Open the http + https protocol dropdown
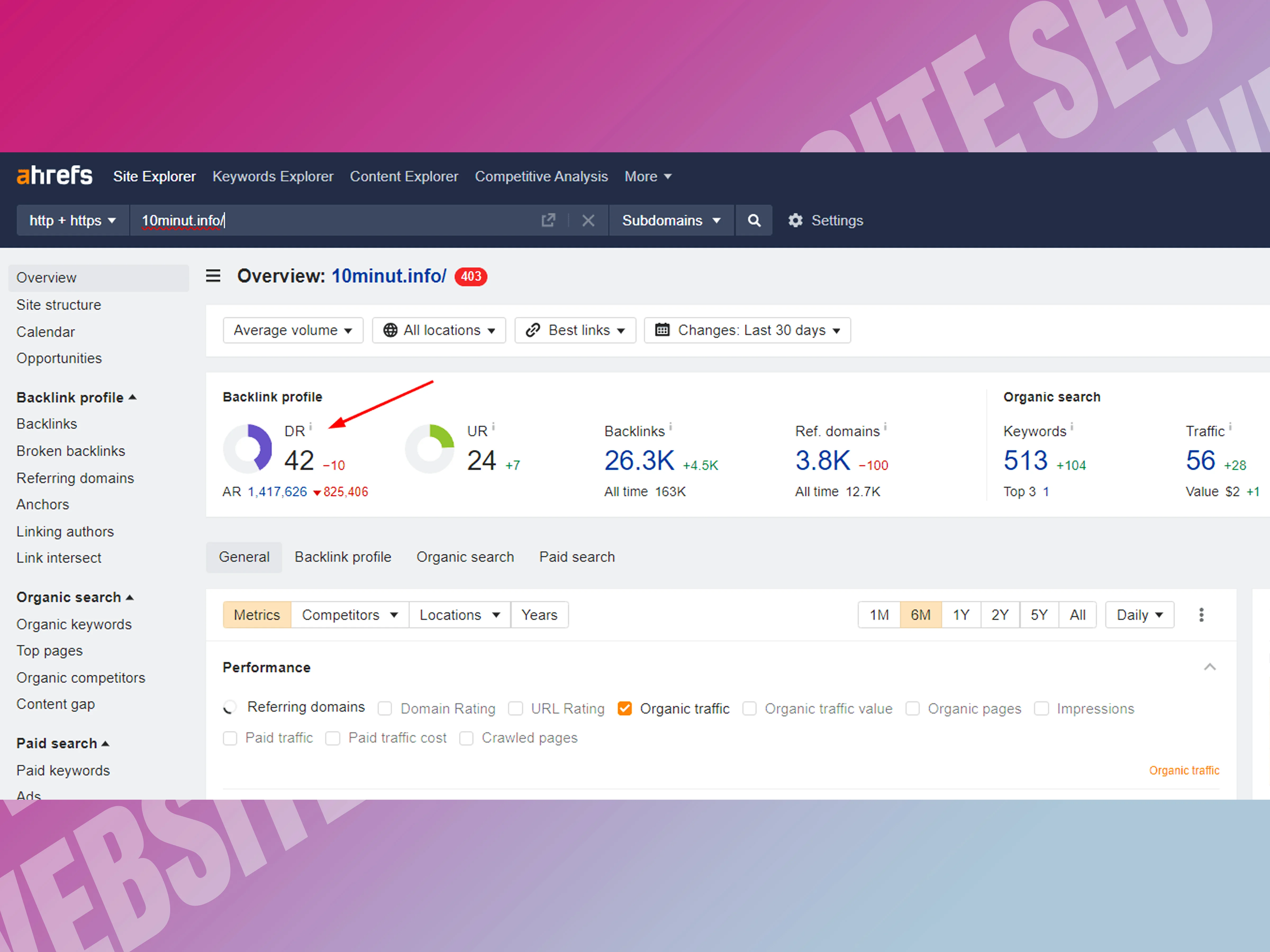1270x952 pixels. click(x=72, y=220)
